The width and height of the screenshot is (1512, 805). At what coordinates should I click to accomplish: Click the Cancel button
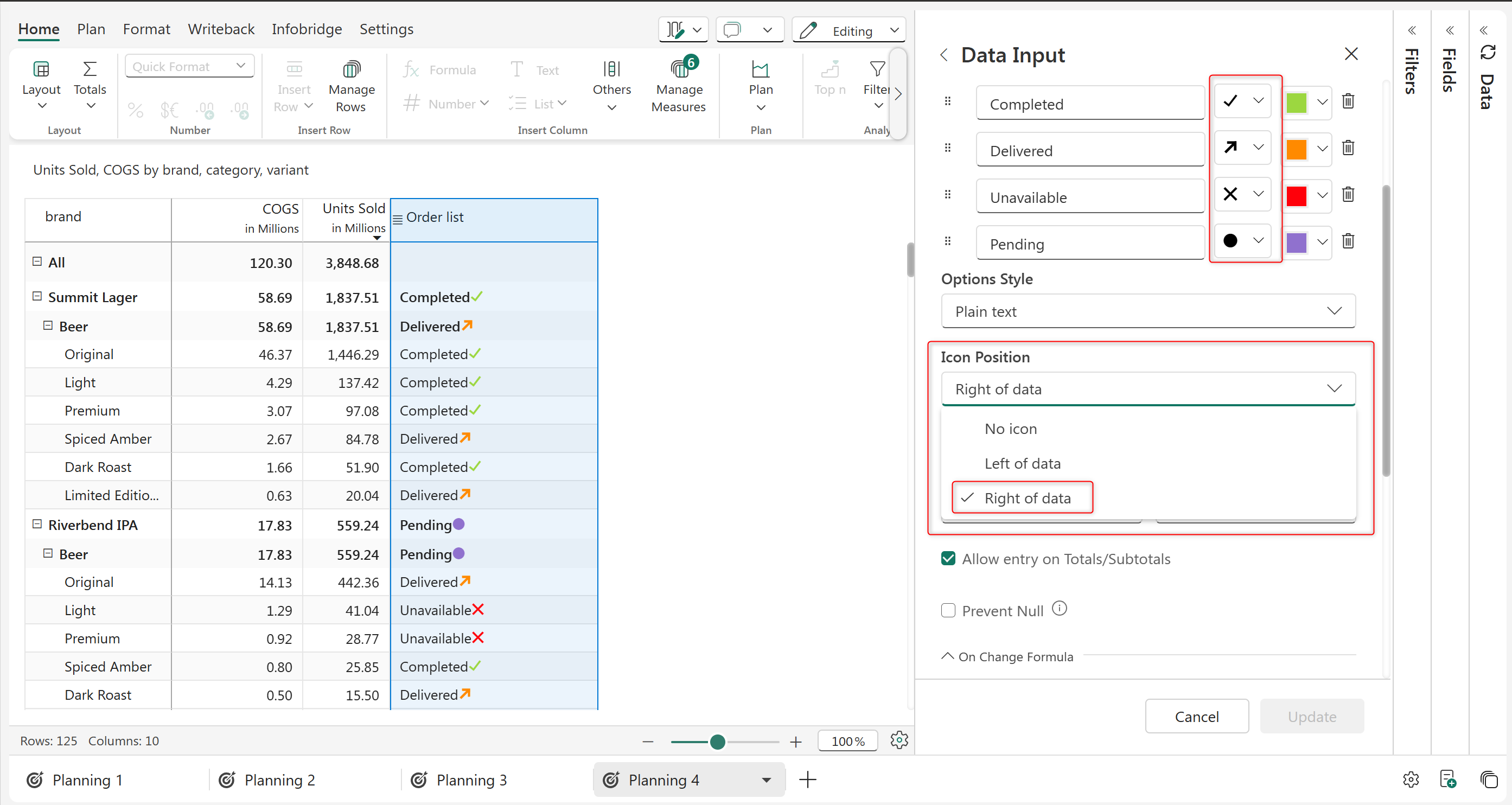(1196, 717)
